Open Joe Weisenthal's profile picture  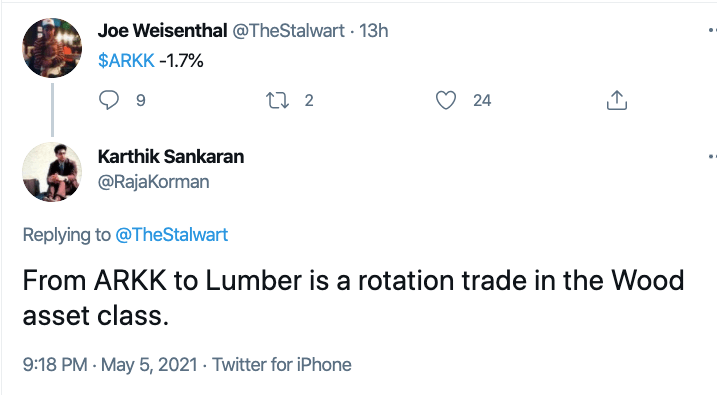click(52, 48)
